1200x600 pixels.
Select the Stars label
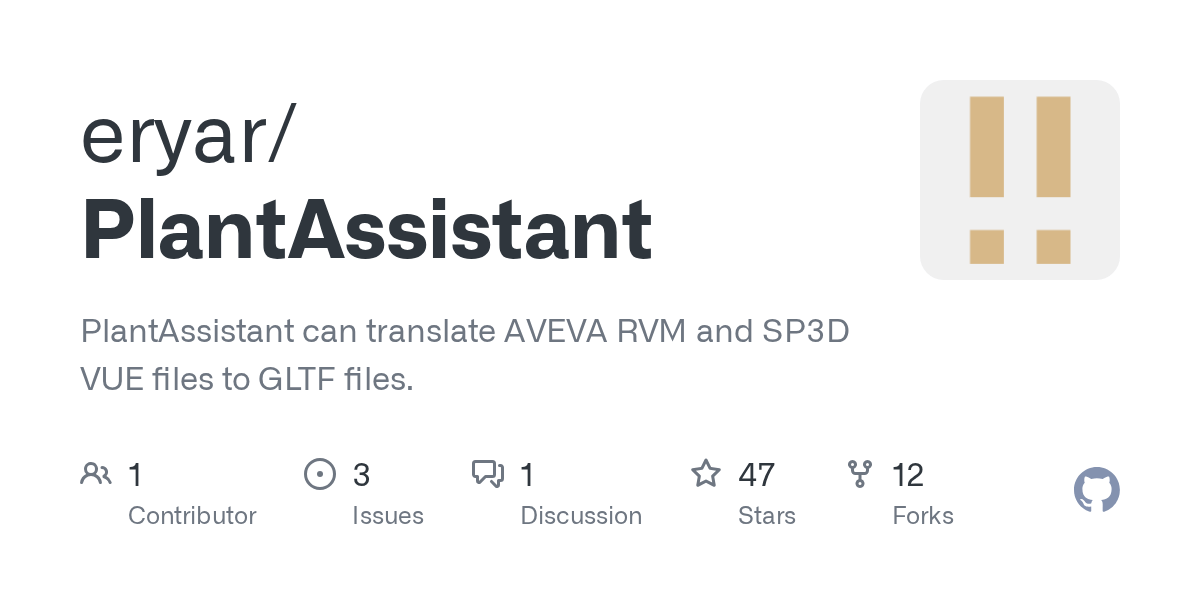(x=767, y=516)
